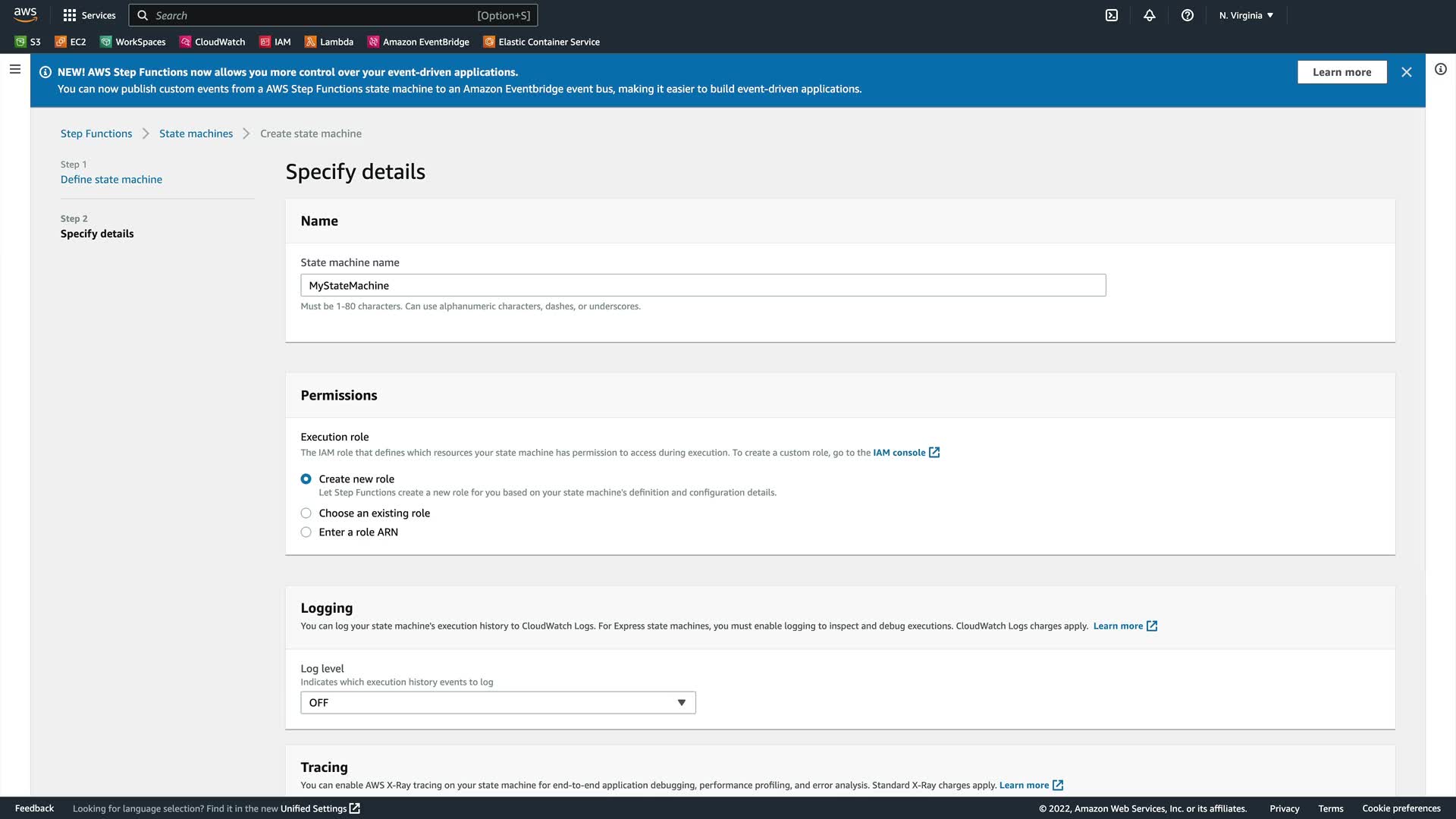The height and width of the screenshot is (819, 1456).
Task: Select the Create new role option
Action: point(306,479)
